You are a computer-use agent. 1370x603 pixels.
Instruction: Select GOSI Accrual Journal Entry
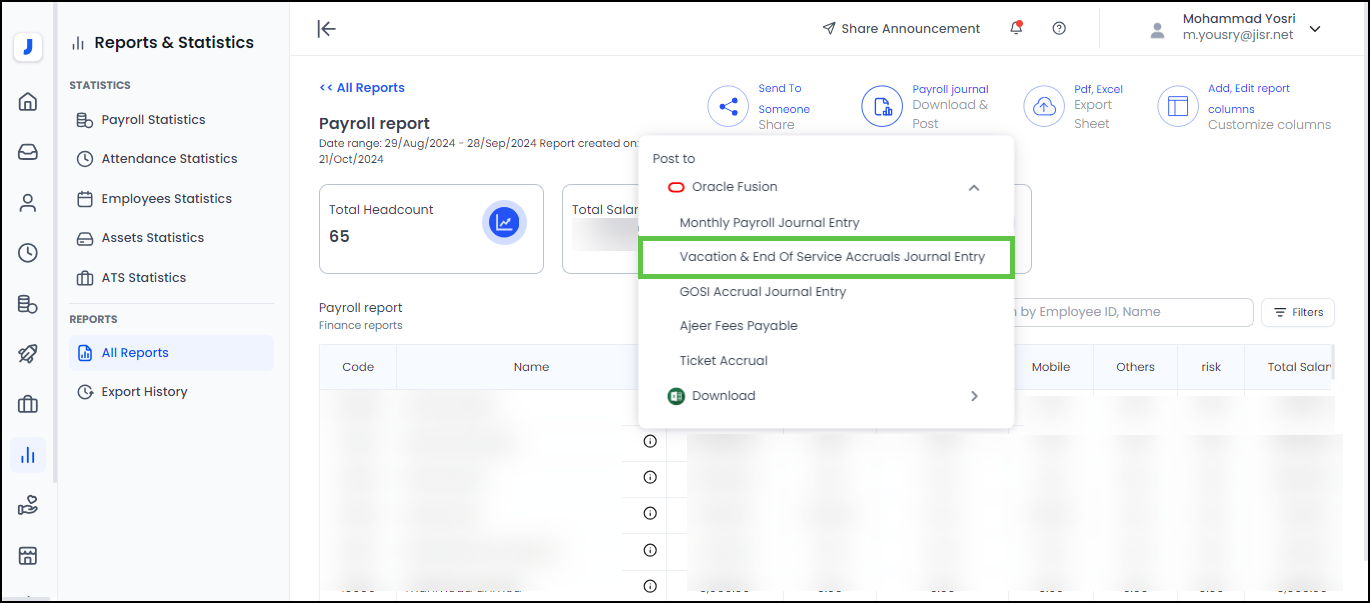tap(762, 292)
